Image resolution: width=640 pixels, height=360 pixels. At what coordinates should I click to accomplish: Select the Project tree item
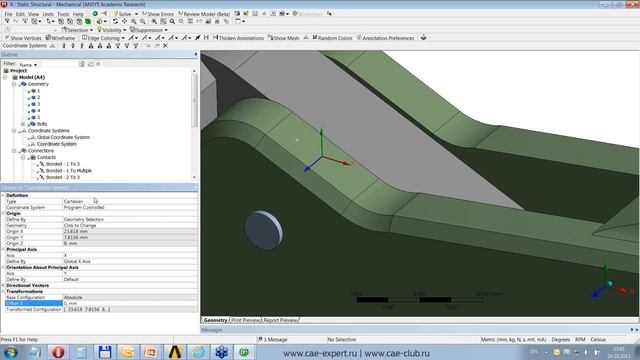18,71
